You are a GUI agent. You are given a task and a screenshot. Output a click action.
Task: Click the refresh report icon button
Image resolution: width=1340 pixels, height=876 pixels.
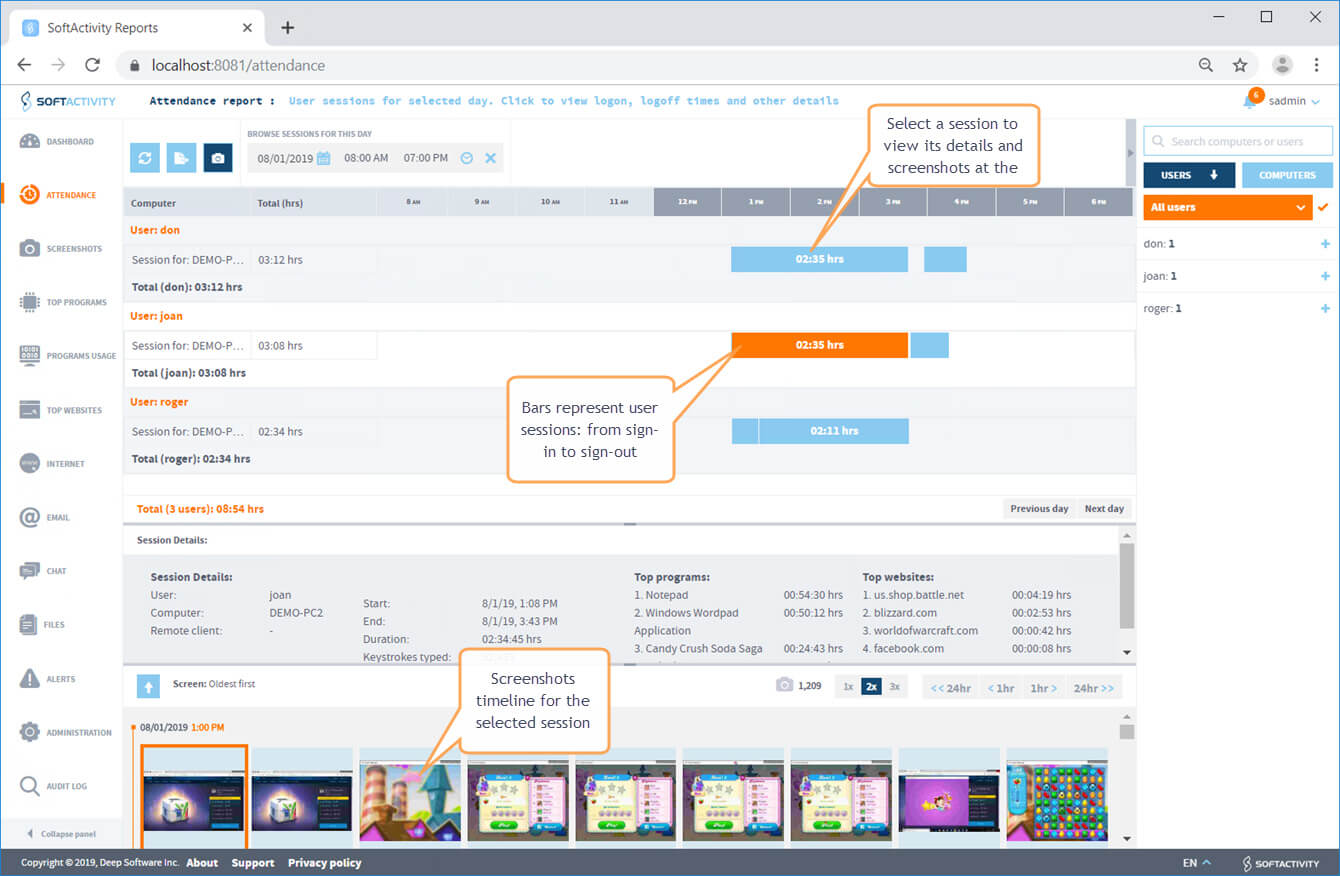click(145, 158)
